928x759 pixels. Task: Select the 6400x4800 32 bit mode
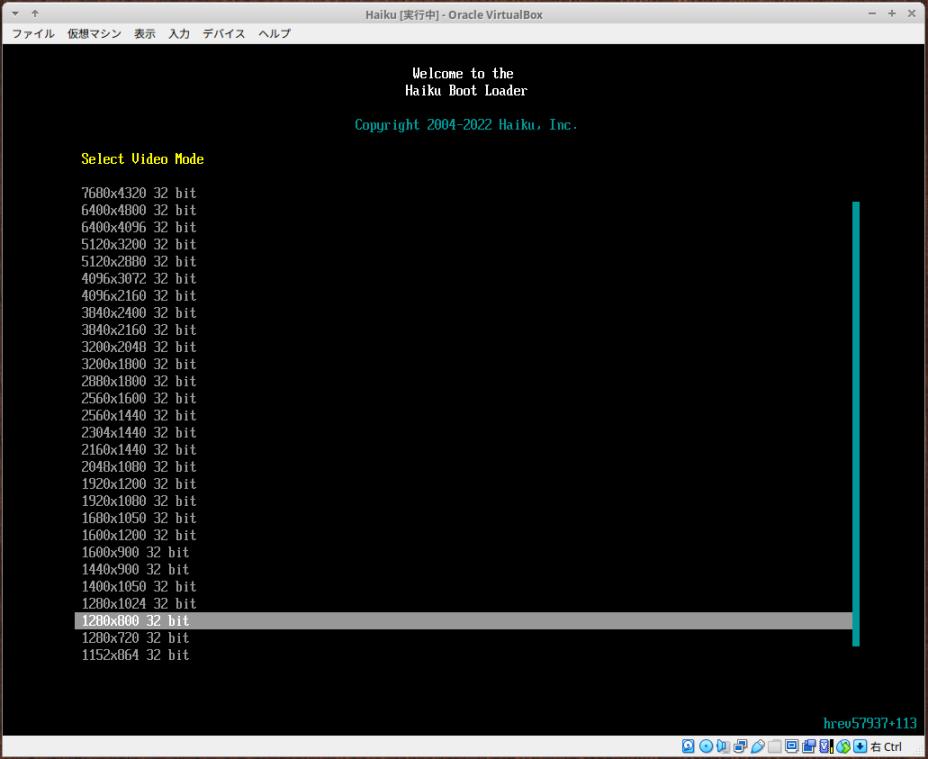[138, 210]
